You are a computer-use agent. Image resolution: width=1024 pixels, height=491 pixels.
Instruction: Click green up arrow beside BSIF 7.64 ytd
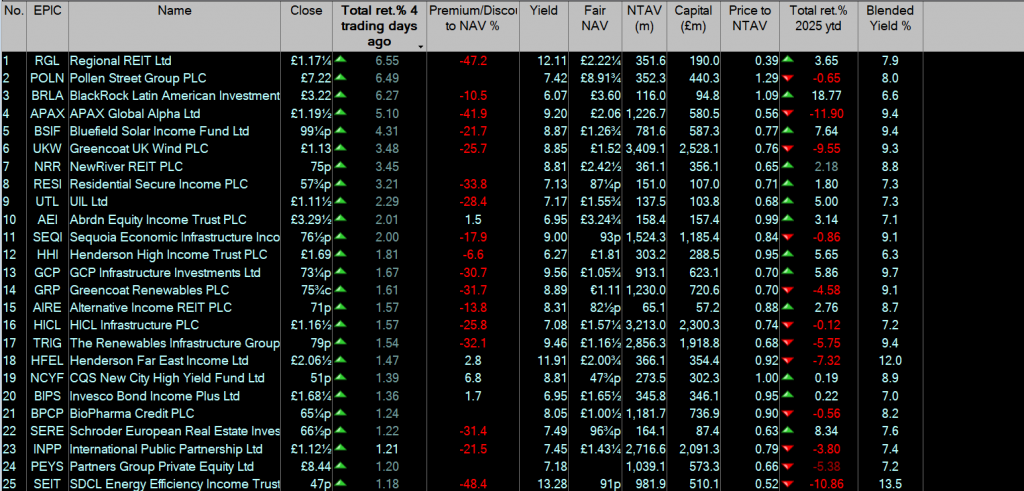789,131
